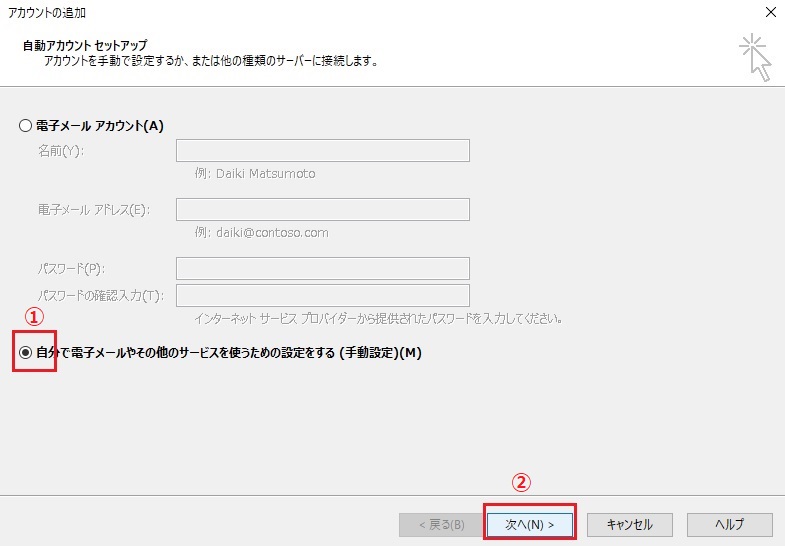Click the example text 例: daiki@contoso.com
785x546 pixels.
click(262, 233)
